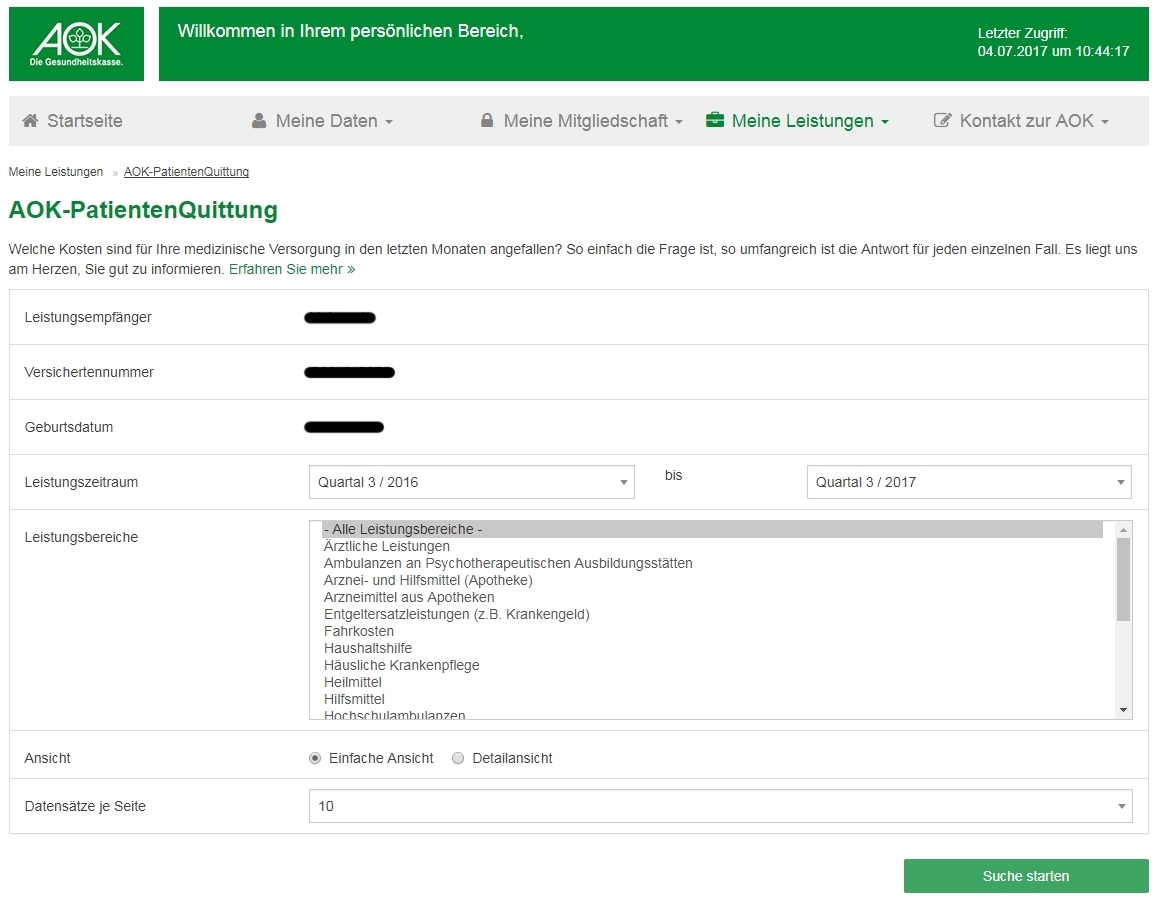Screen dimensions: 1161x902
Task: Click the person icon beside Meine Daten
Action: [x=258, y=121]
